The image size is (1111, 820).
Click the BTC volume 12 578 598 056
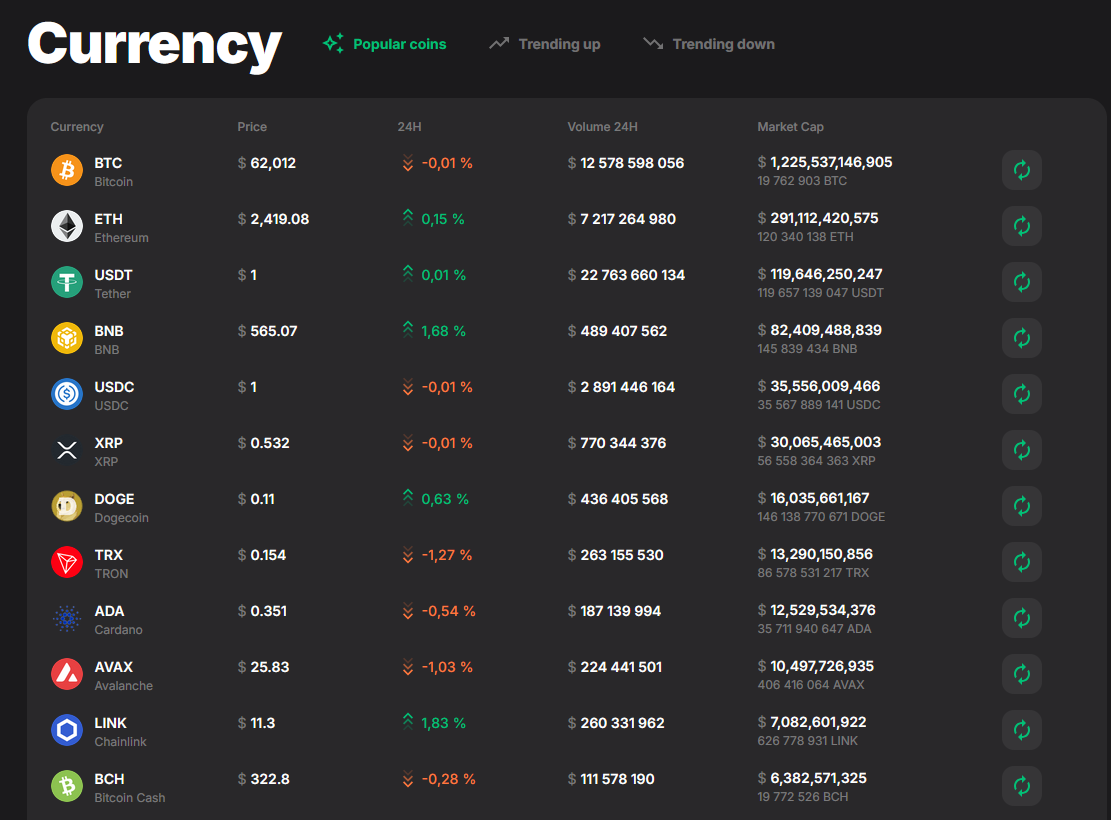626,163
